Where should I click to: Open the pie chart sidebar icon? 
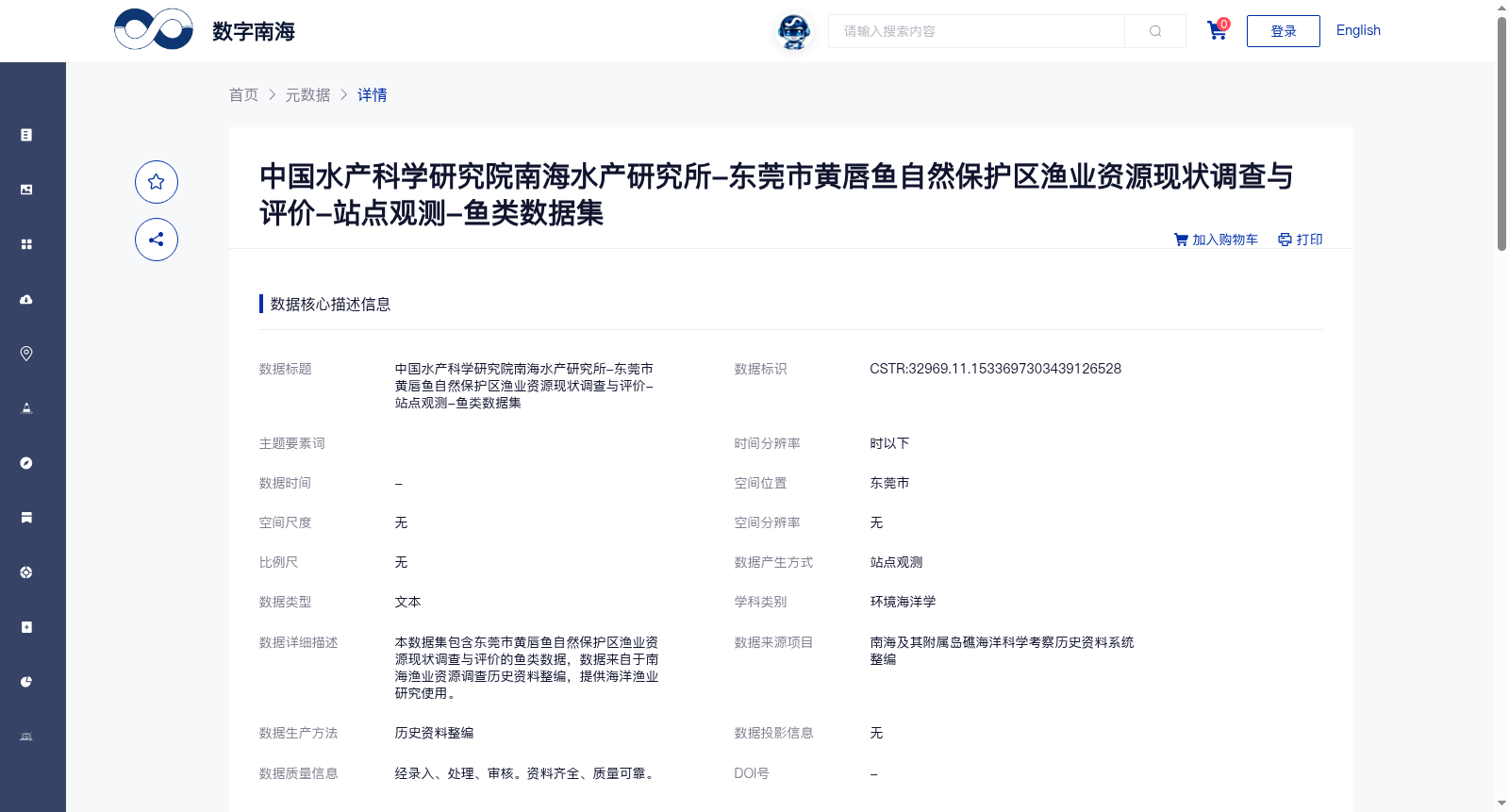tap(26, 682)
